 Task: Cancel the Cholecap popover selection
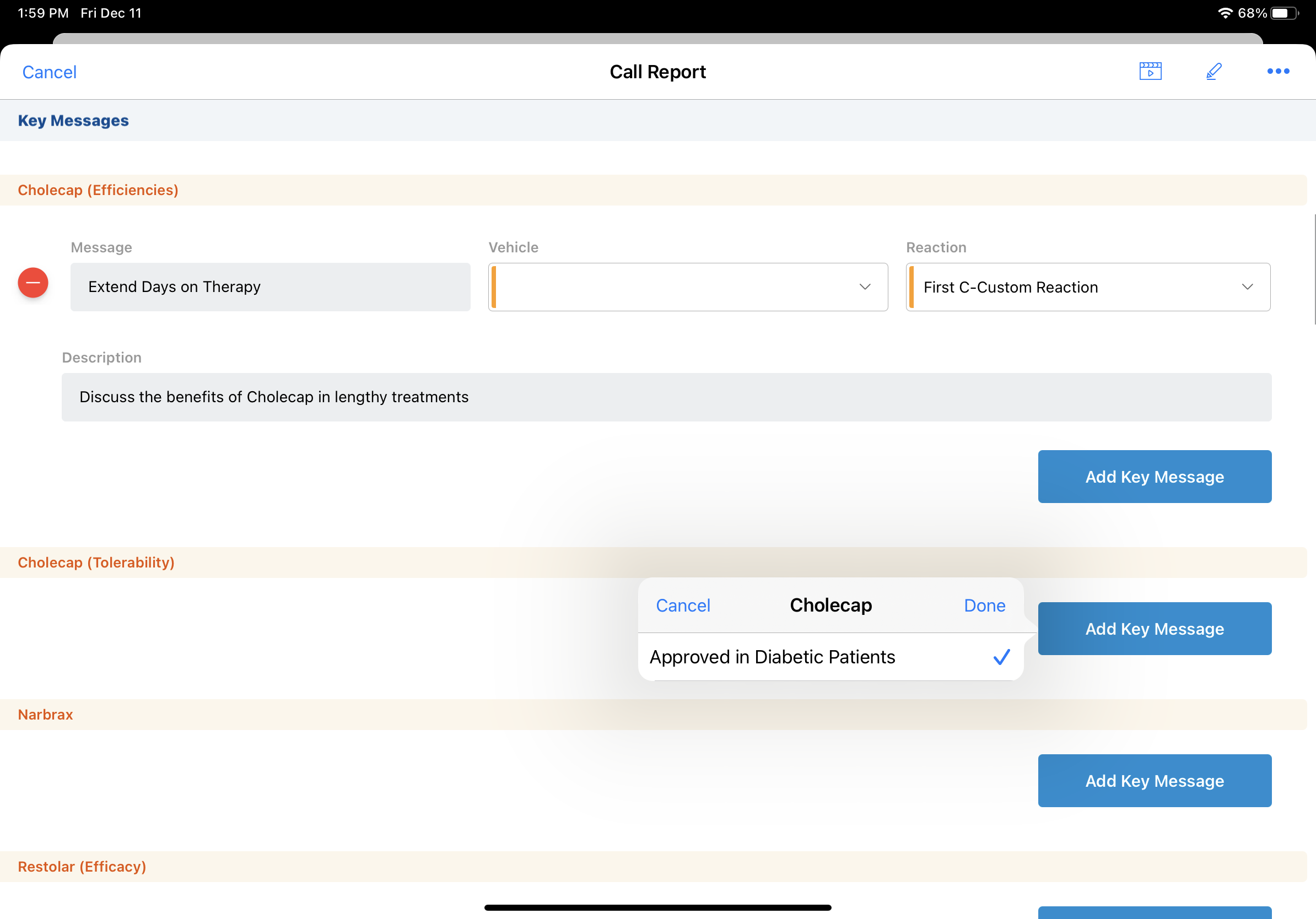(683, 605)
